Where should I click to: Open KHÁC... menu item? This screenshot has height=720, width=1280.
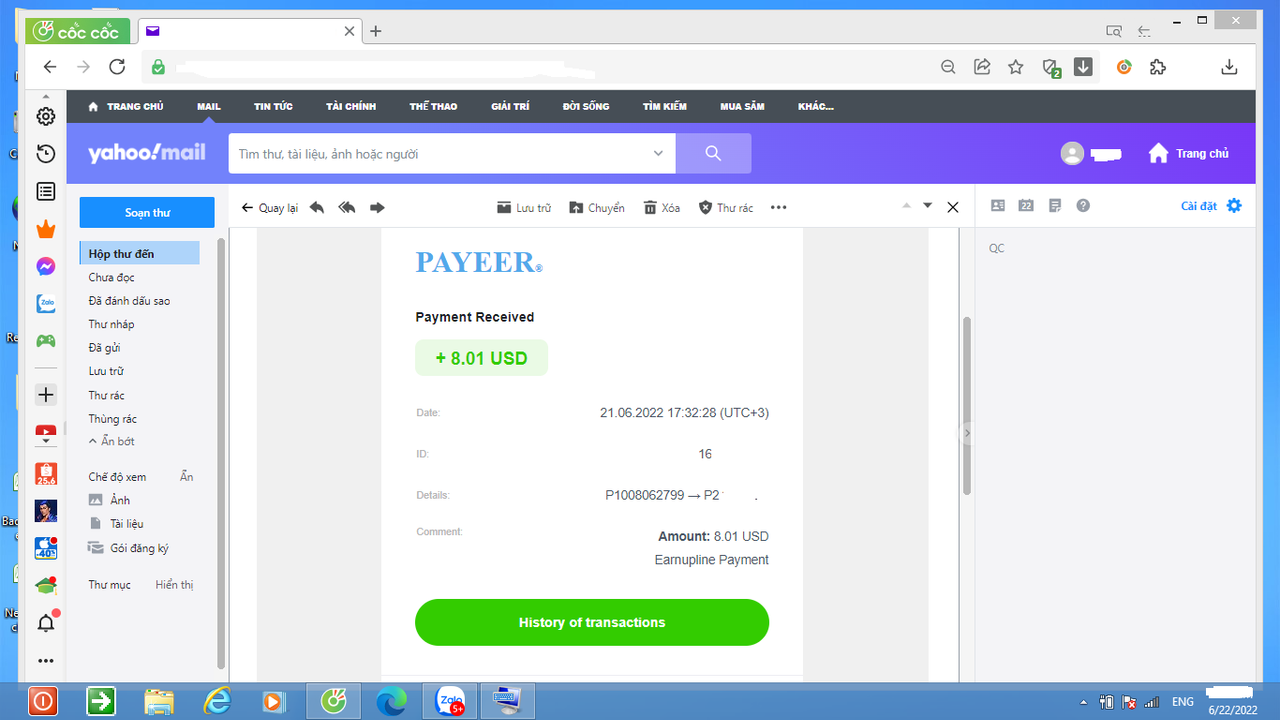816,106
